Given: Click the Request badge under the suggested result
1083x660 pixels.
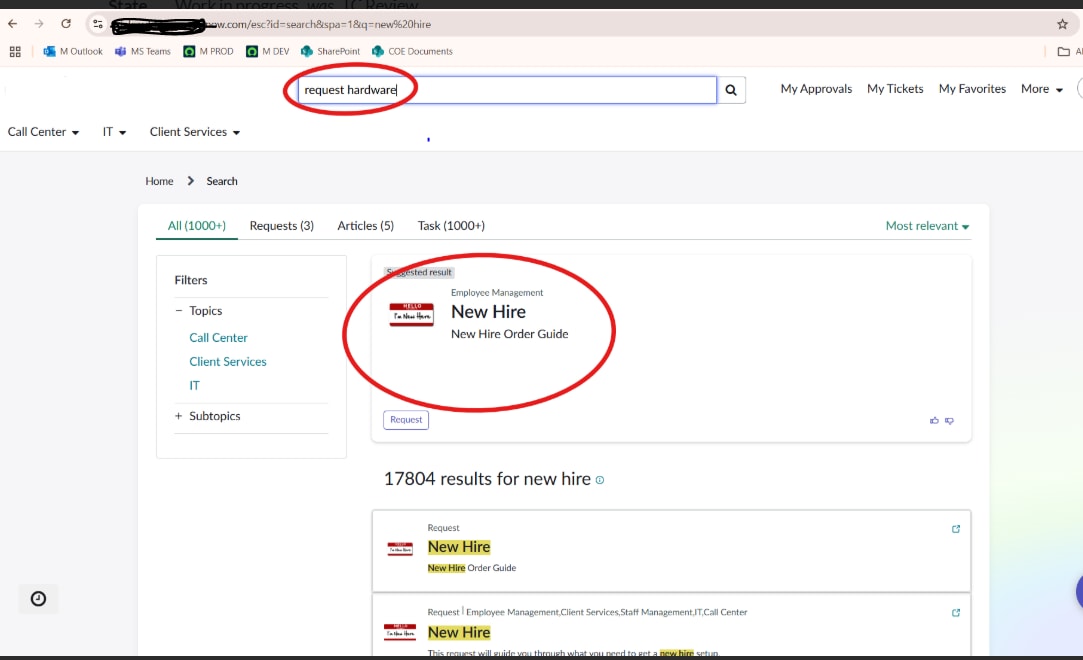Looking at the screenshot, I should [x=405, y=419].
